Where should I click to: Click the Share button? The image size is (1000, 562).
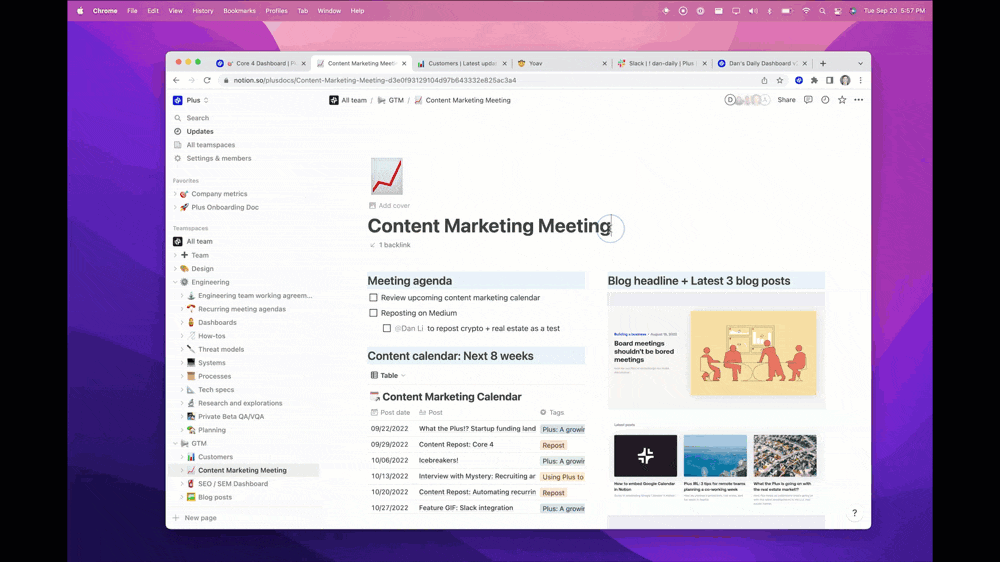point(786,100)
